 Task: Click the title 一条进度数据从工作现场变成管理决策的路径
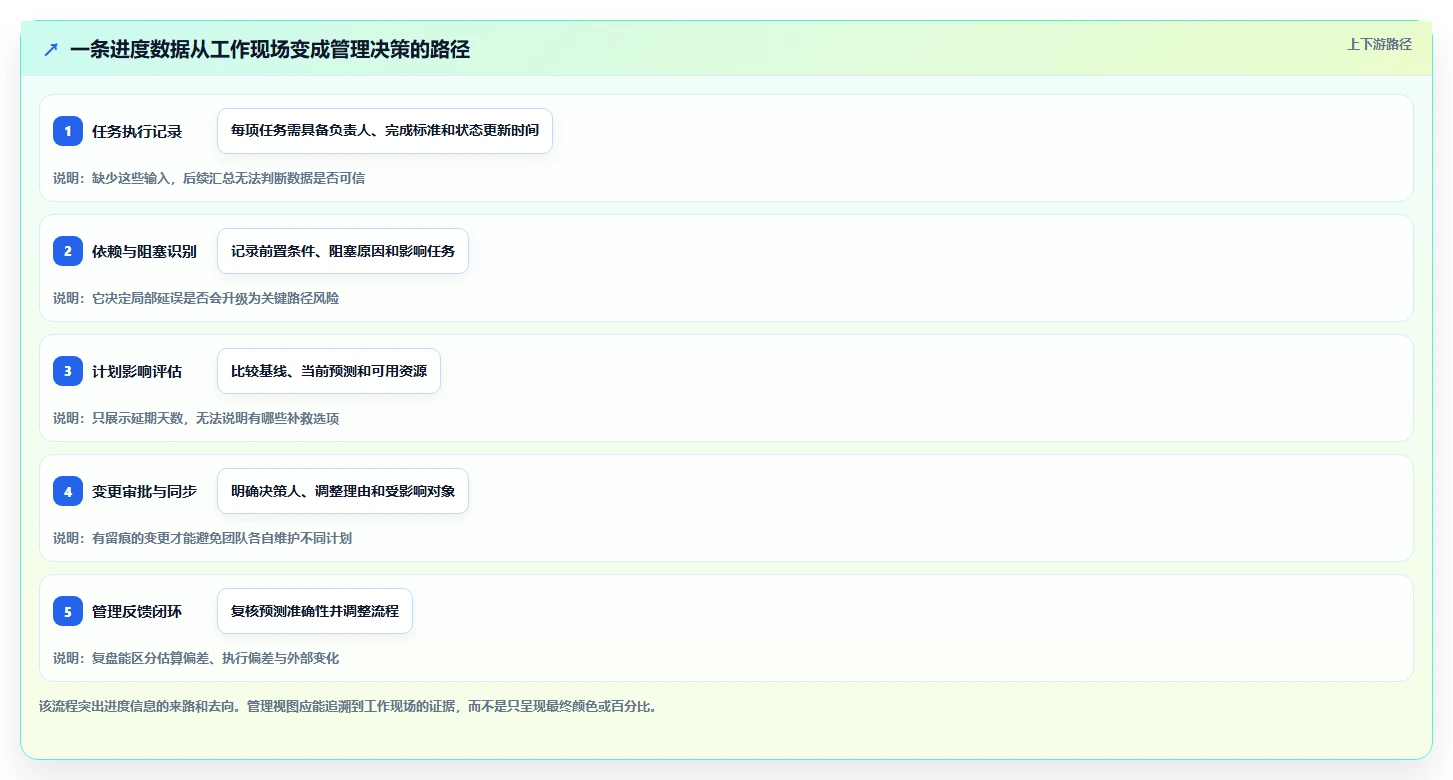click(270, 49)
